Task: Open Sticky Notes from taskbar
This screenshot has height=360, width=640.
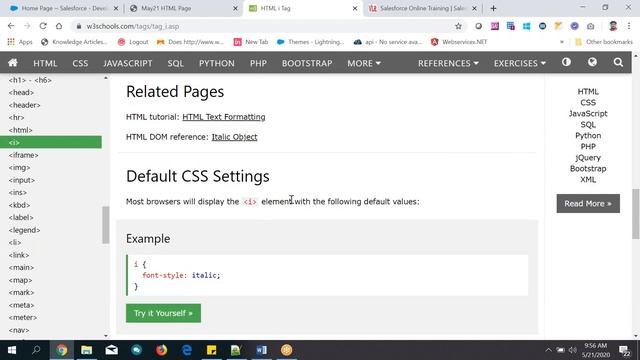Action: 211,350
